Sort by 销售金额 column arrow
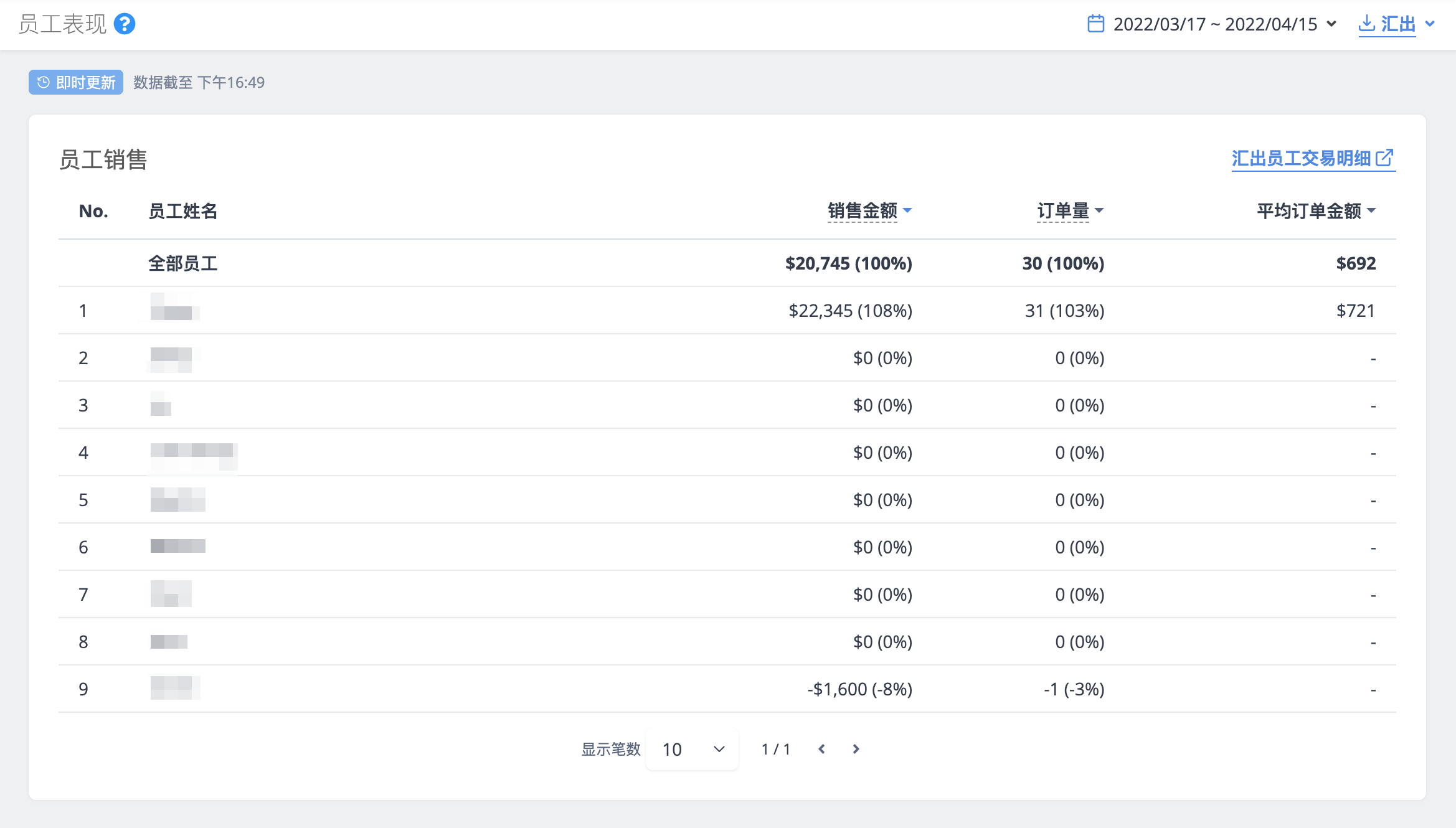Viewport: 1456px width, 828px height. click(907, 210)
